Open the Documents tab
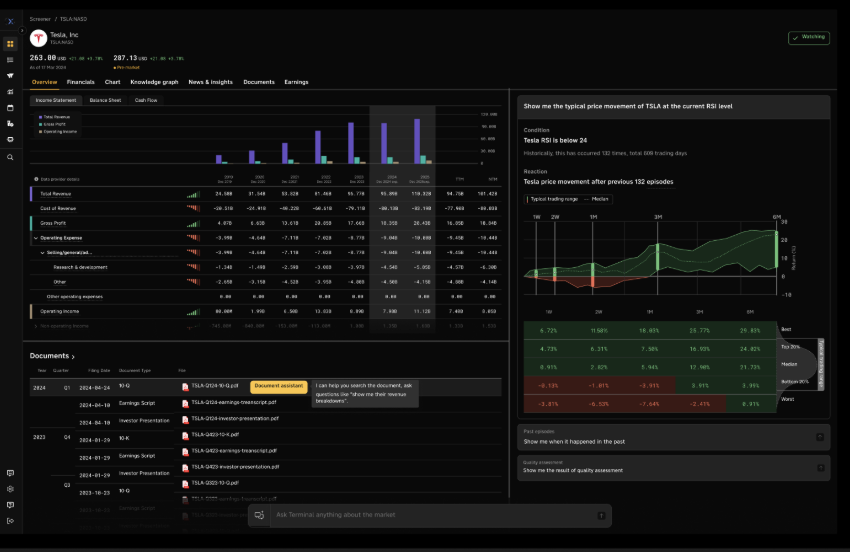Image resolution: width=850 pixels, height=552 pixels. coord(259,82)
